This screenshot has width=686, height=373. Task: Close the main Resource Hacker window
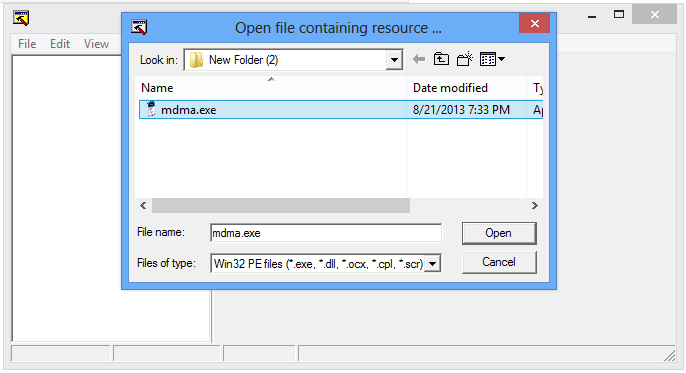pyautogui.click(x=654, y=15)
